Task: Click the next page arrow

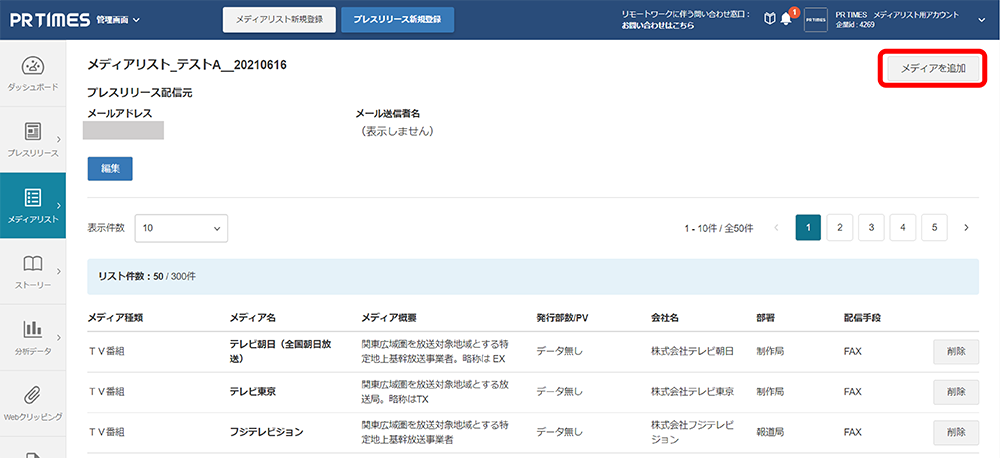Action: coord(966,227)
